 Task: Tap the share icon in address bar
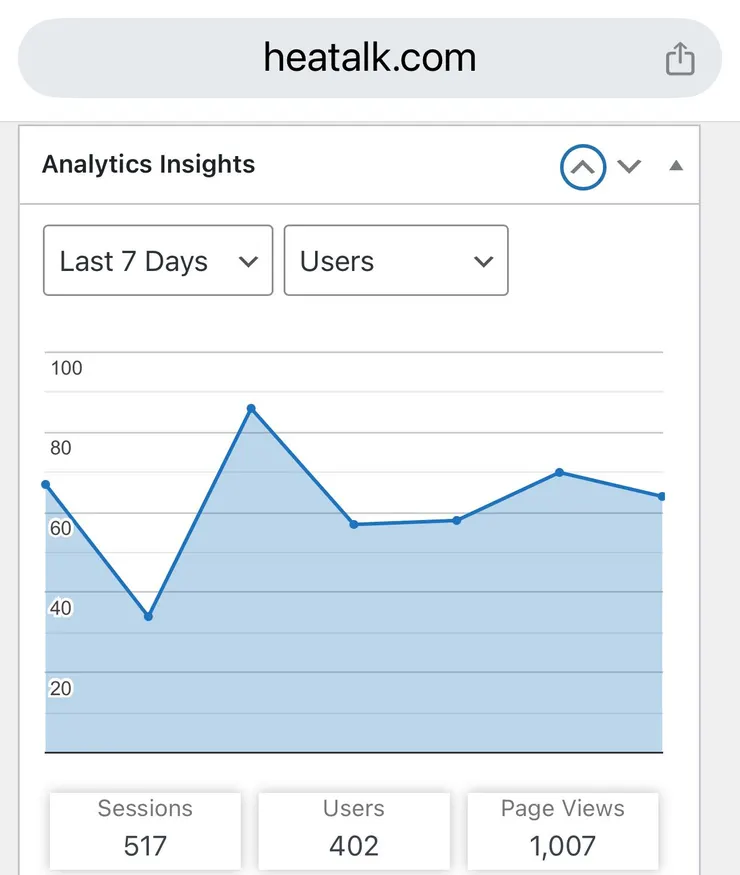(680, 58)
